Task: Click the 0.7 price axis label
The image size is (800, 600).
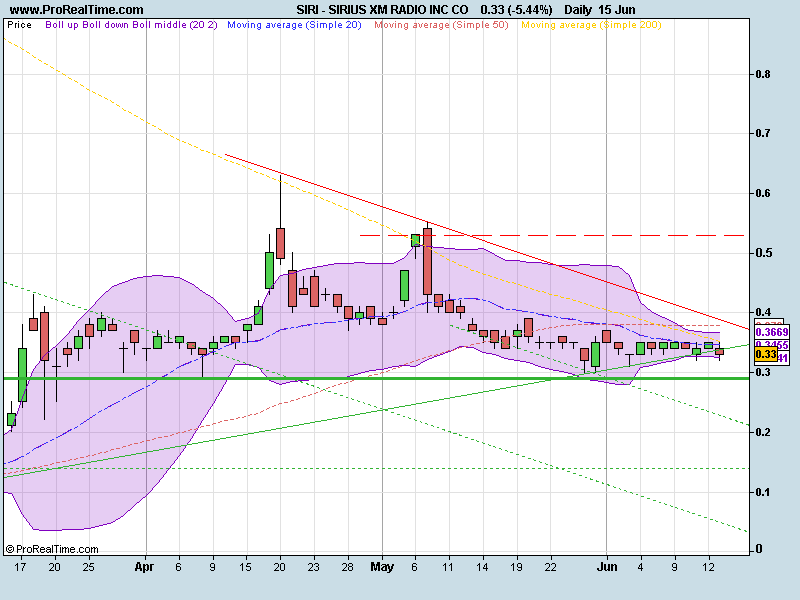Action: pos(763,133)
